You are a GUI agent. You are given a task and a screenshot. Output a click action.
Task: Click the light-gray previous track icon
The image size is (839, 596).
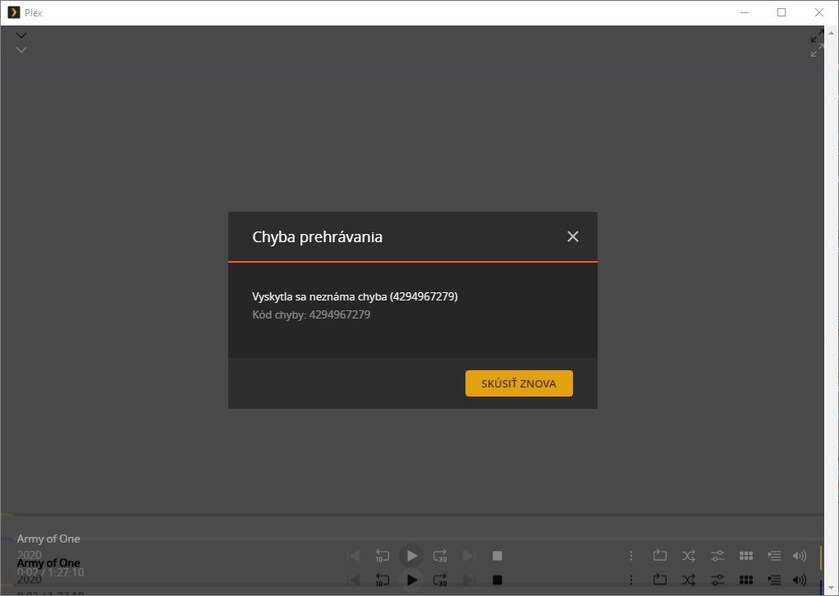point(354,556)
